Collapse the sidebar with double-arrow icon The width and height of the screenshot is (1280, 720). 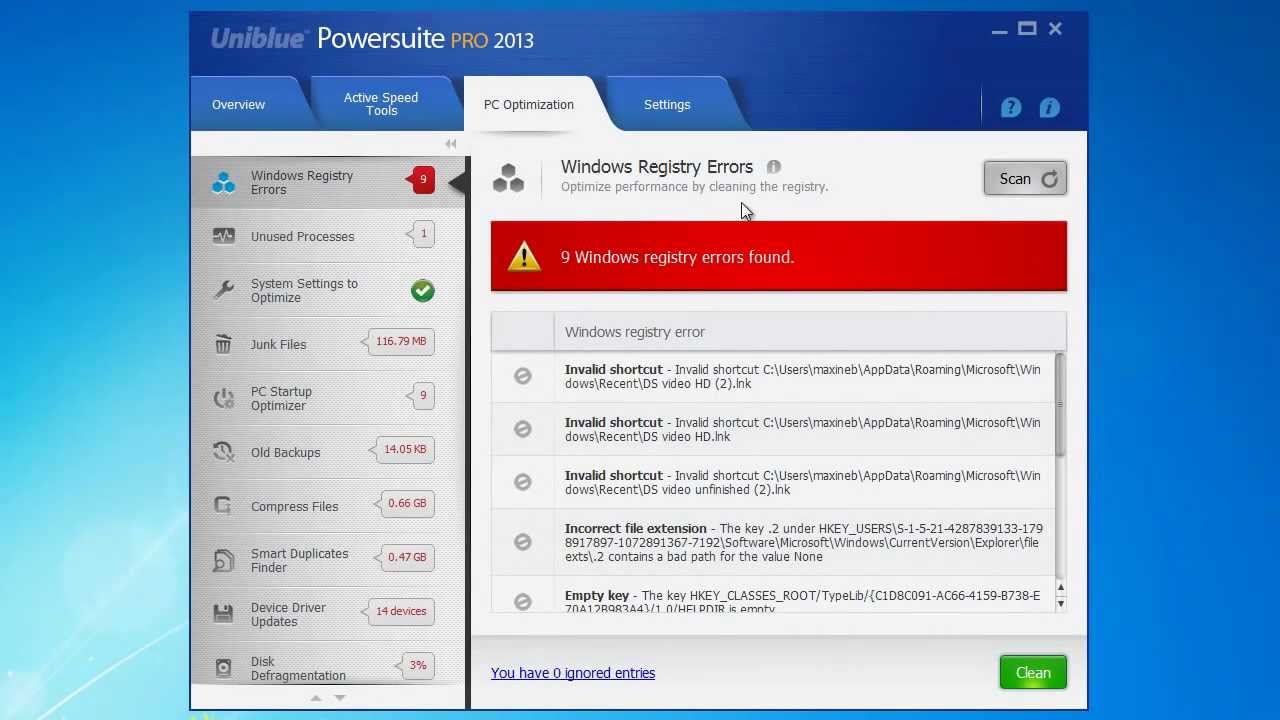451,144
